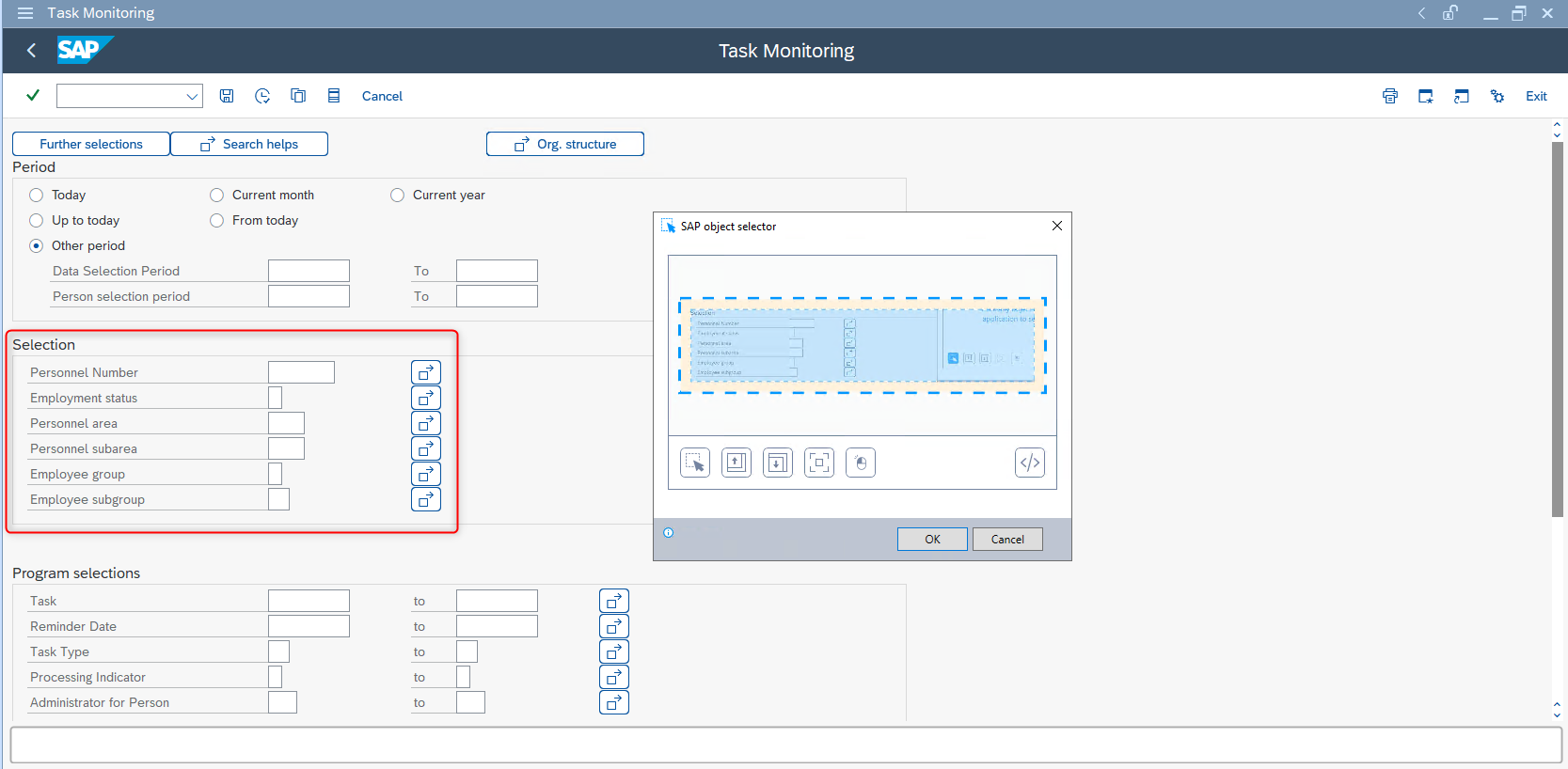Select the Today period radio button
The image size is (1568, 769).
(x=37, y=195)
